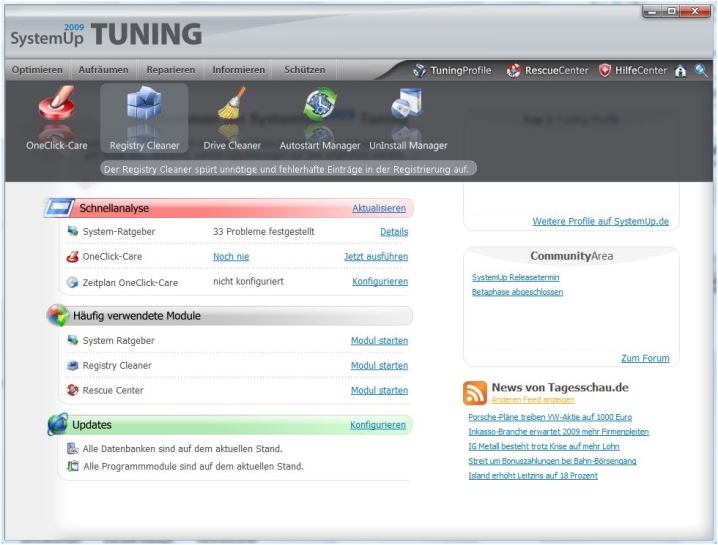This screenshot has width=718, height=545.
Task: Open 'Zum Forum' link in CommunityArea
Action: pyautogui.click(x=645, y=358)
